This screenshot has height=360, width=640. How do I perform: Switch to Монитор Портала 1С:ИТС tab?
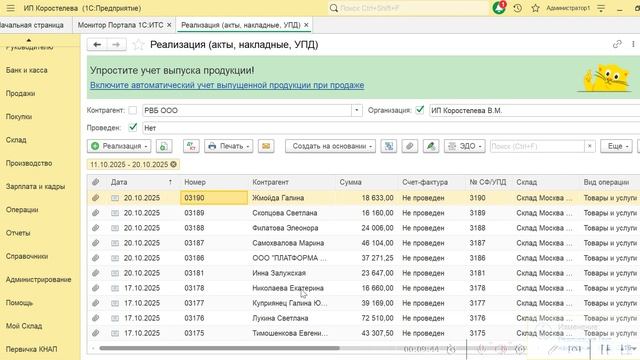coord(120,25)
